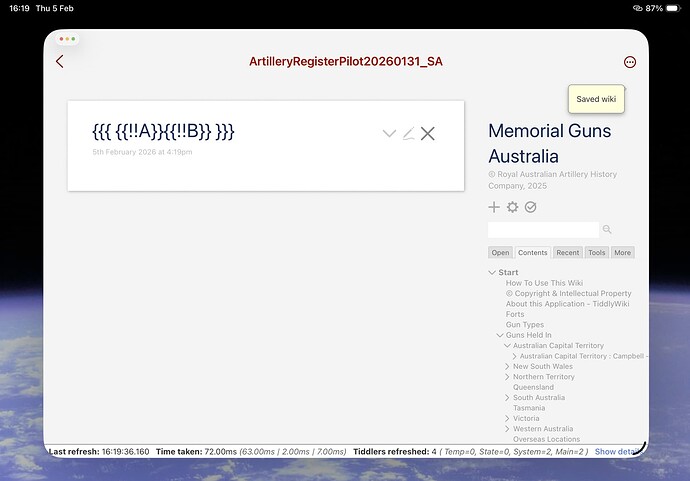Viewport: 690px width, 481px height.
Task: Open more tiddler actions chevron
Action: [389, 134]
